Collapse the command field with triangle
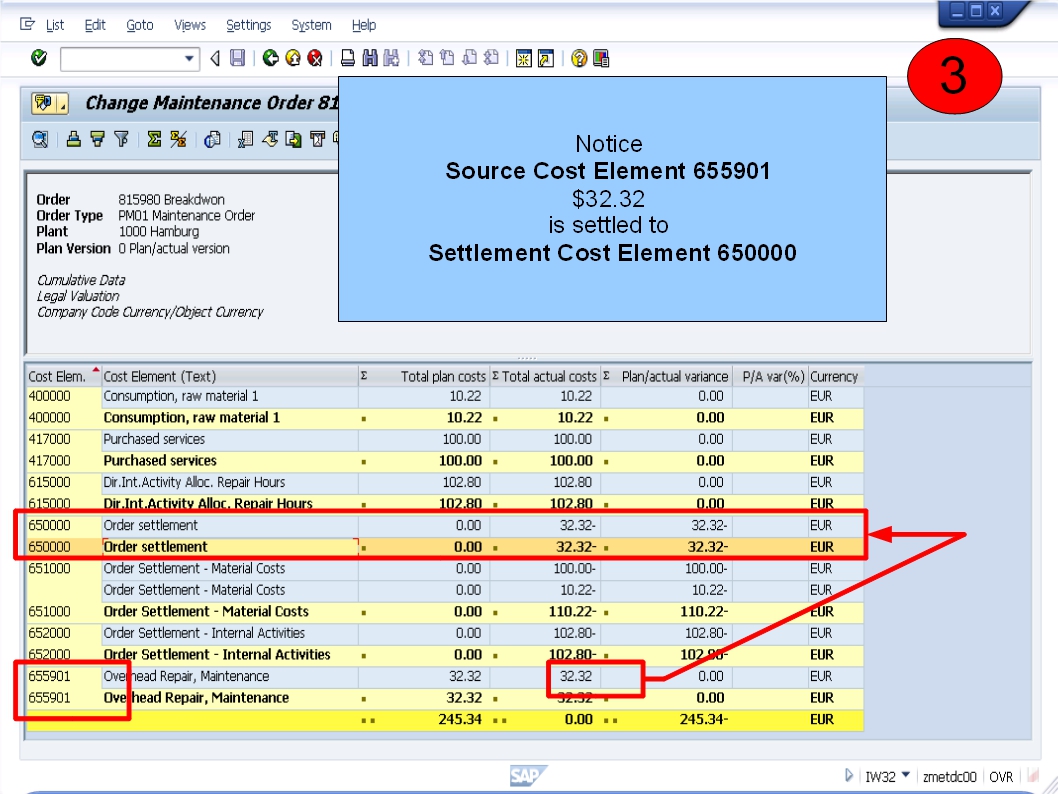This screenshot has height=794, width=1058. pyautogui.click(x=215, y=59)
